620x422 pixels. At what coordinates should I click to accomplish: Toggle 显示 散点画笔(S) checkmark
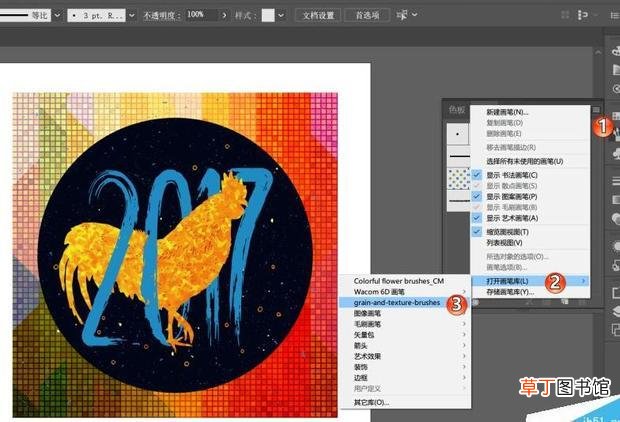(x=477, y=185)
